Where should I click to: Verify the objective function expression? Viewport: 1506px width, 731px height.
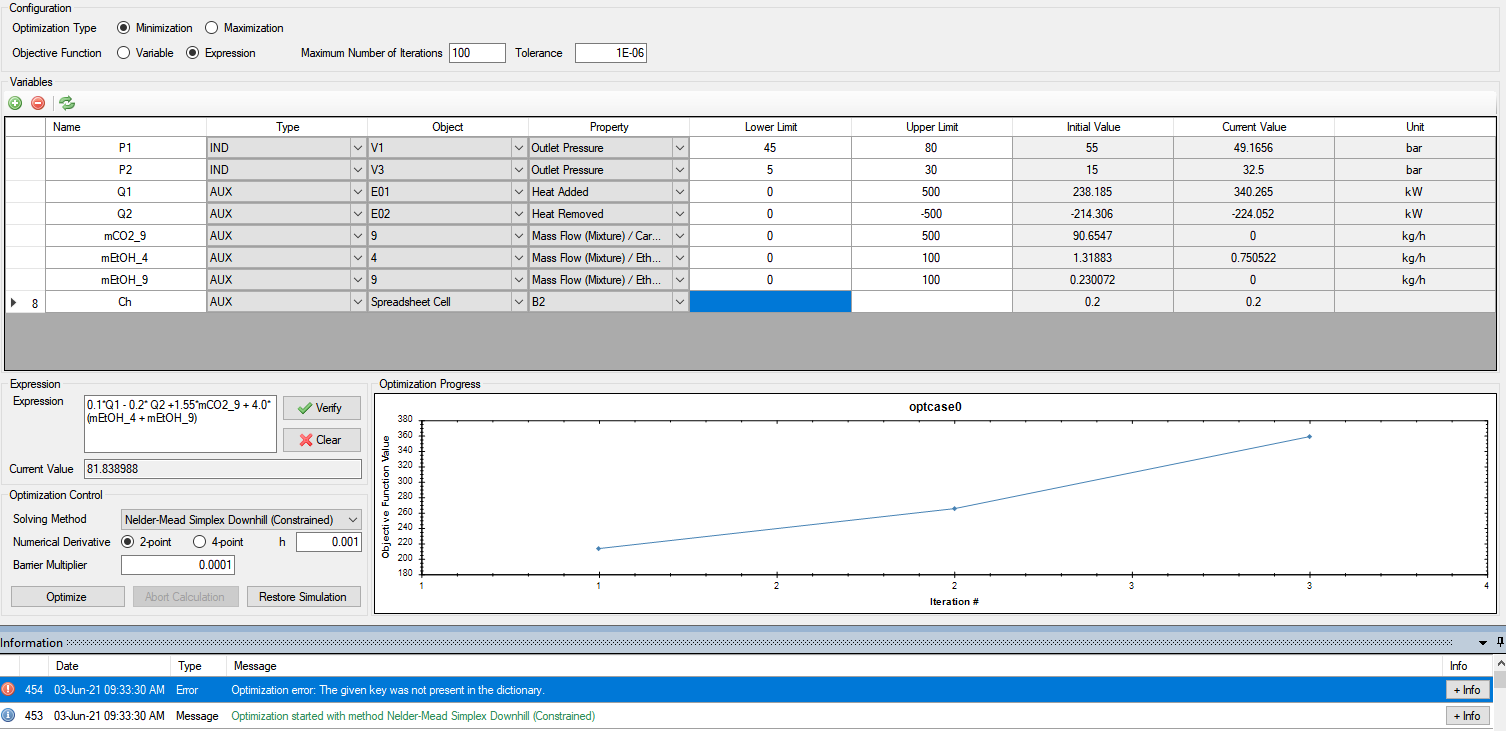point(321,408)
